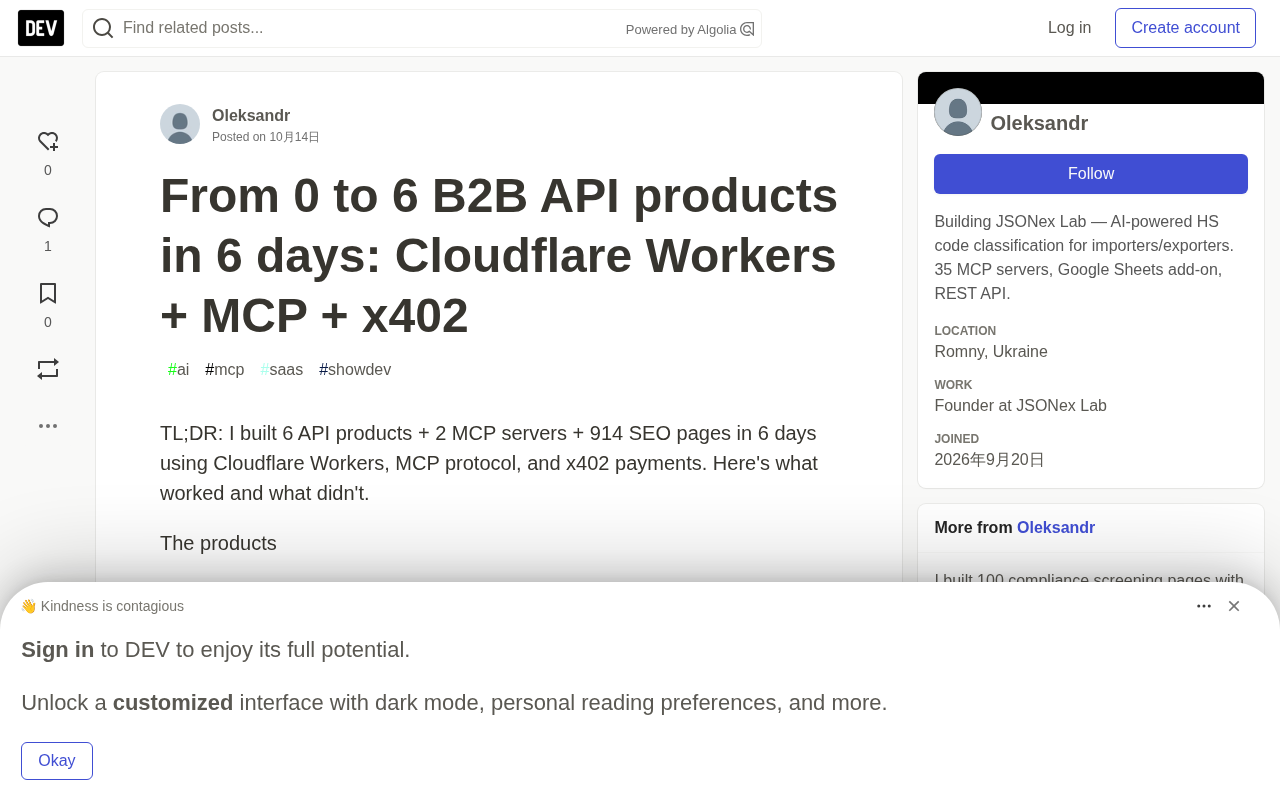Close the sign-in banner

tap(1234, 606)
